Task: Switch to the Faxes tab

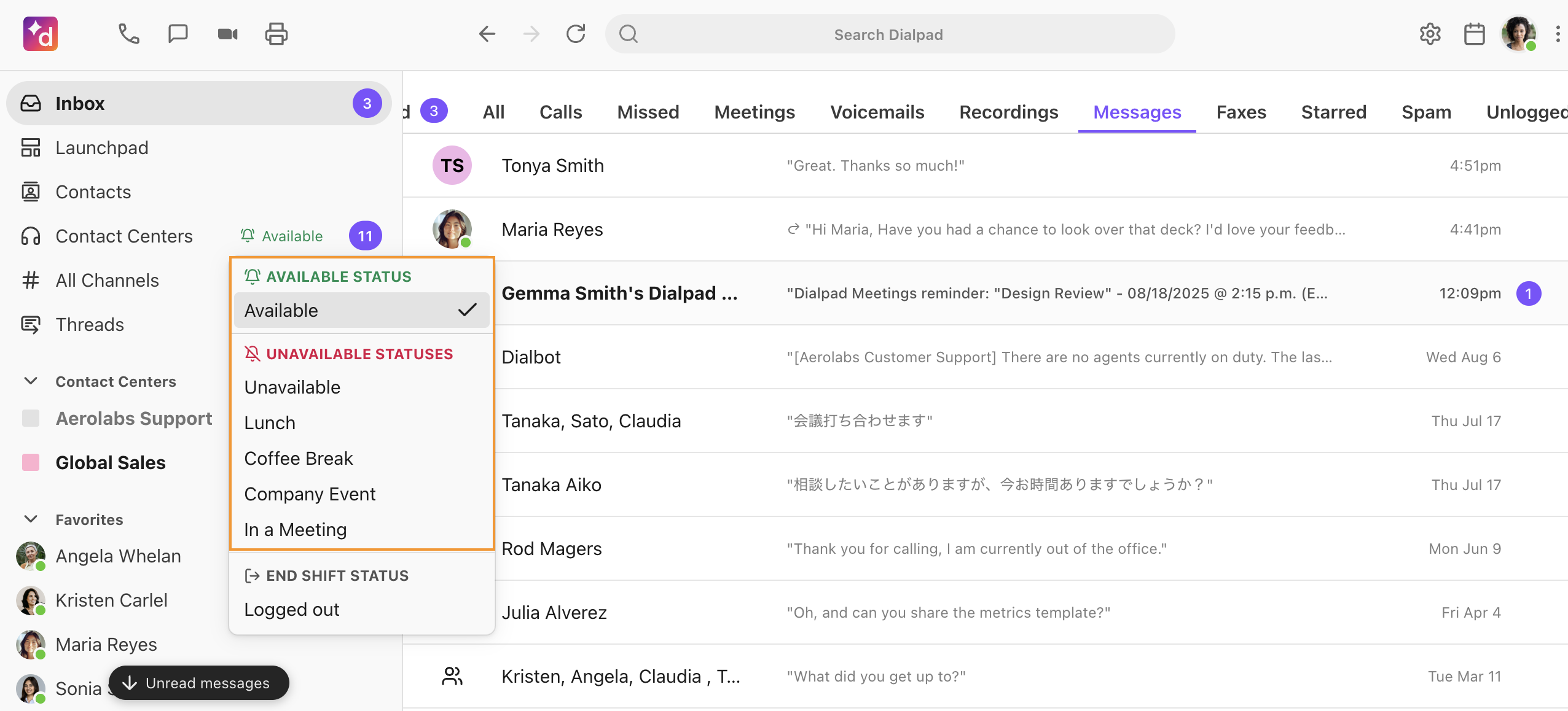Action: 1241,112
